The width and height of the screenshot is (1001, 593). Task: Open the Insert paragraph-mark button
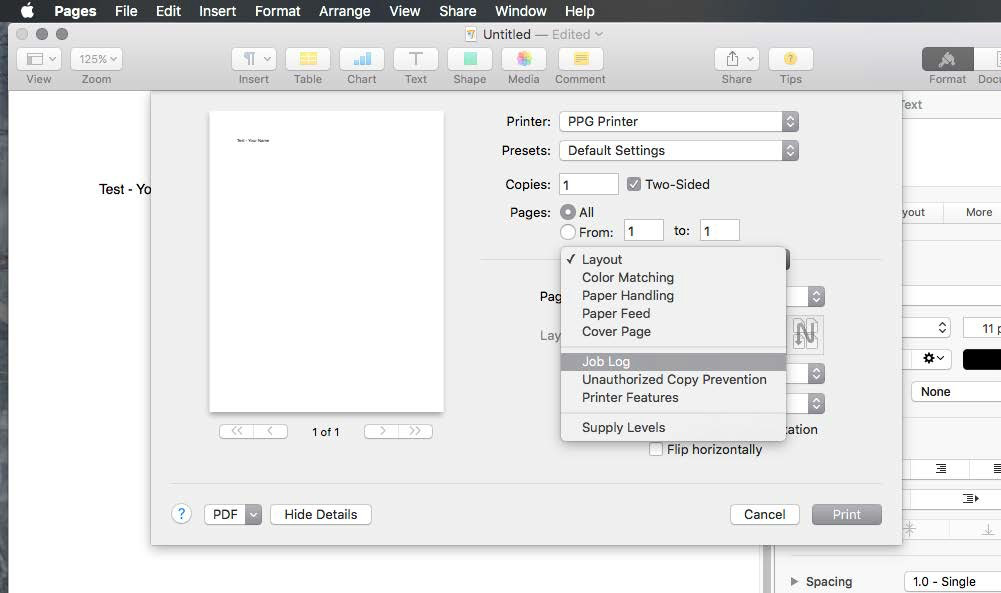[253, 59]
